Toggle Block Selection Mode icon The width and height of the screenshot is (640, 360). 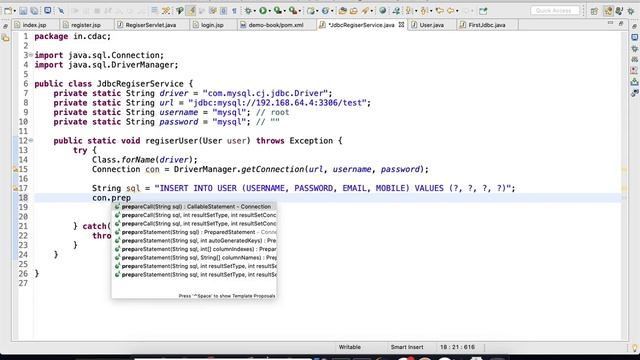coord(224,11)
